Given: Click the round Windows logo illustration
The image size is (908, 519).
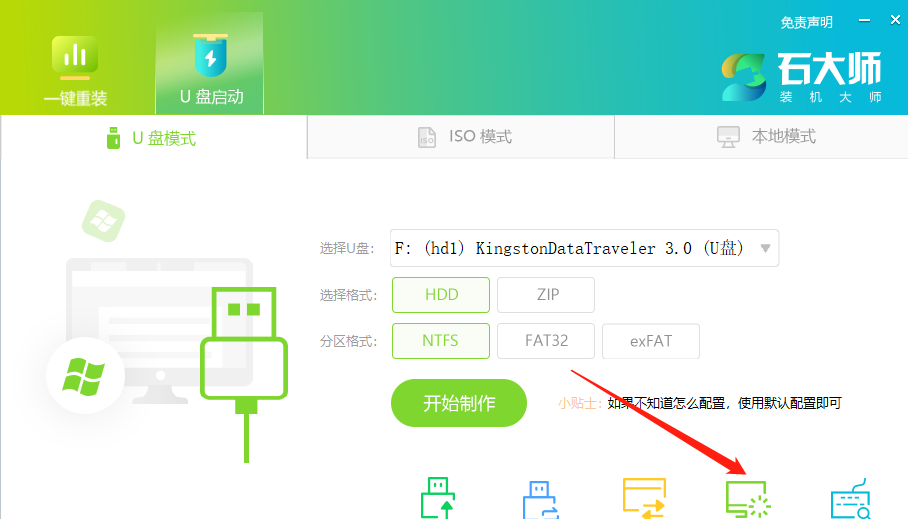Looking at the screenshot, I should [x=85, y=376].
